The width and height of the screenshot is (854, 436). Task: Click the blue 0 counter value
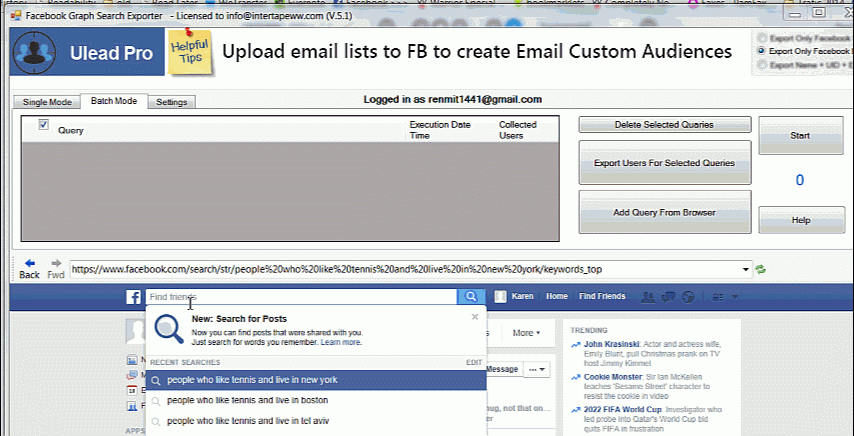(x=800, y=180)
